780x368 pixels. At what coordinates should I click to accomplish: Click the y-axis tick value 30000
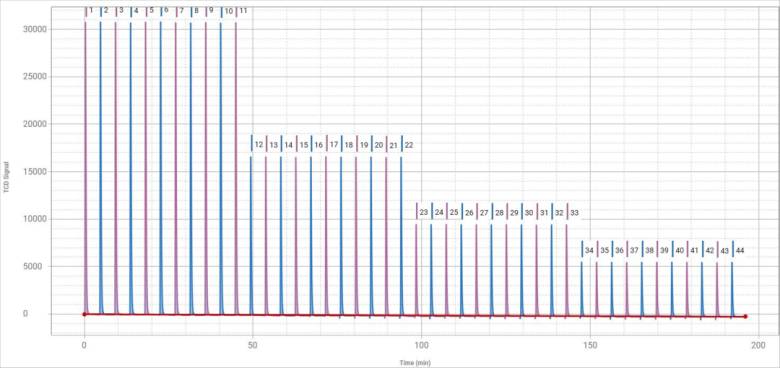pyautogui.click(x=35, y=29)
